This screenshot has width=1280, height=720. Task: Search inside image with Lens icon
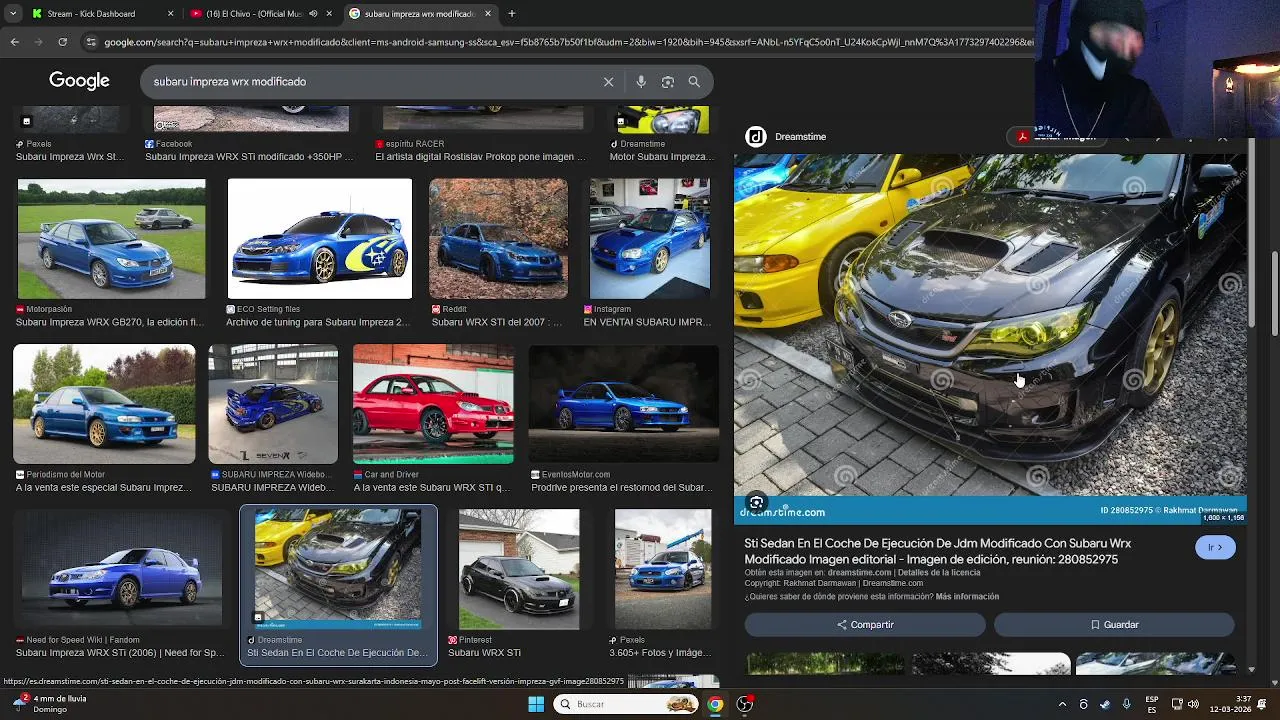point(757,503)
